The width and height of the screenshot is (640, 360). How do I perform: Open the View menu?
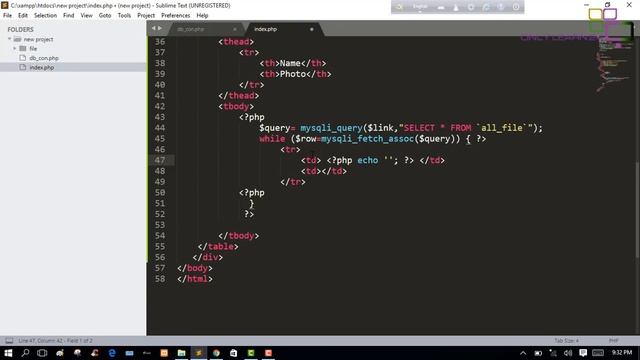pyautogui.click(x=87, y=16)
